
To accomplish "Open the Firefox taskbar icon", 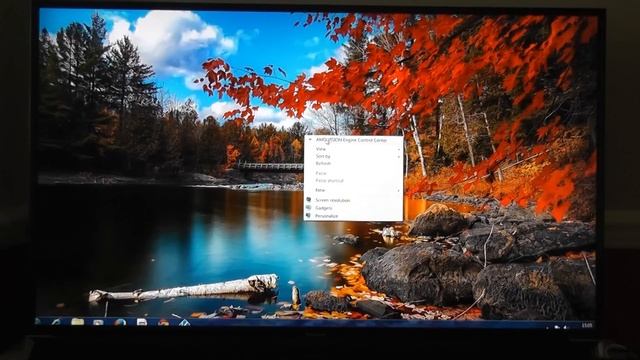I will click(x=120, y=322).
